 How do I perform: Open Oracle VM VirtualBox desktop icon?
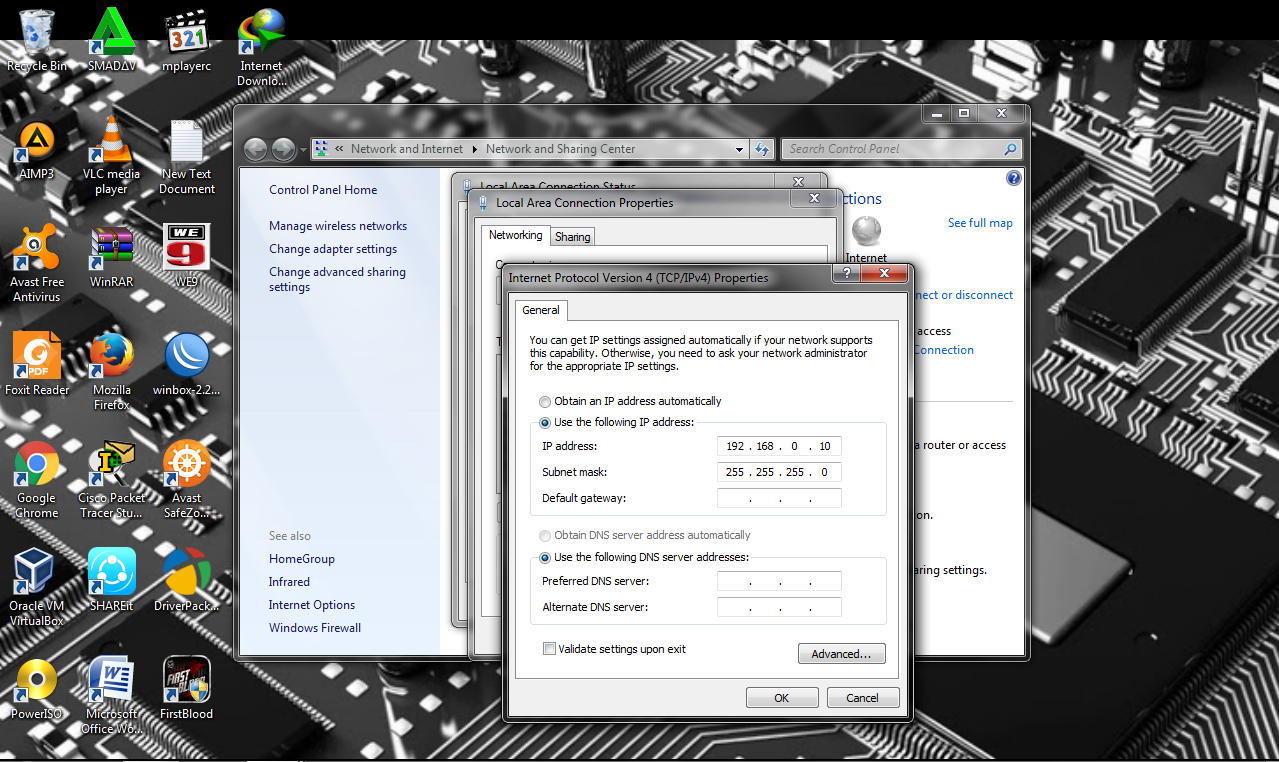(x=37, y=588)
